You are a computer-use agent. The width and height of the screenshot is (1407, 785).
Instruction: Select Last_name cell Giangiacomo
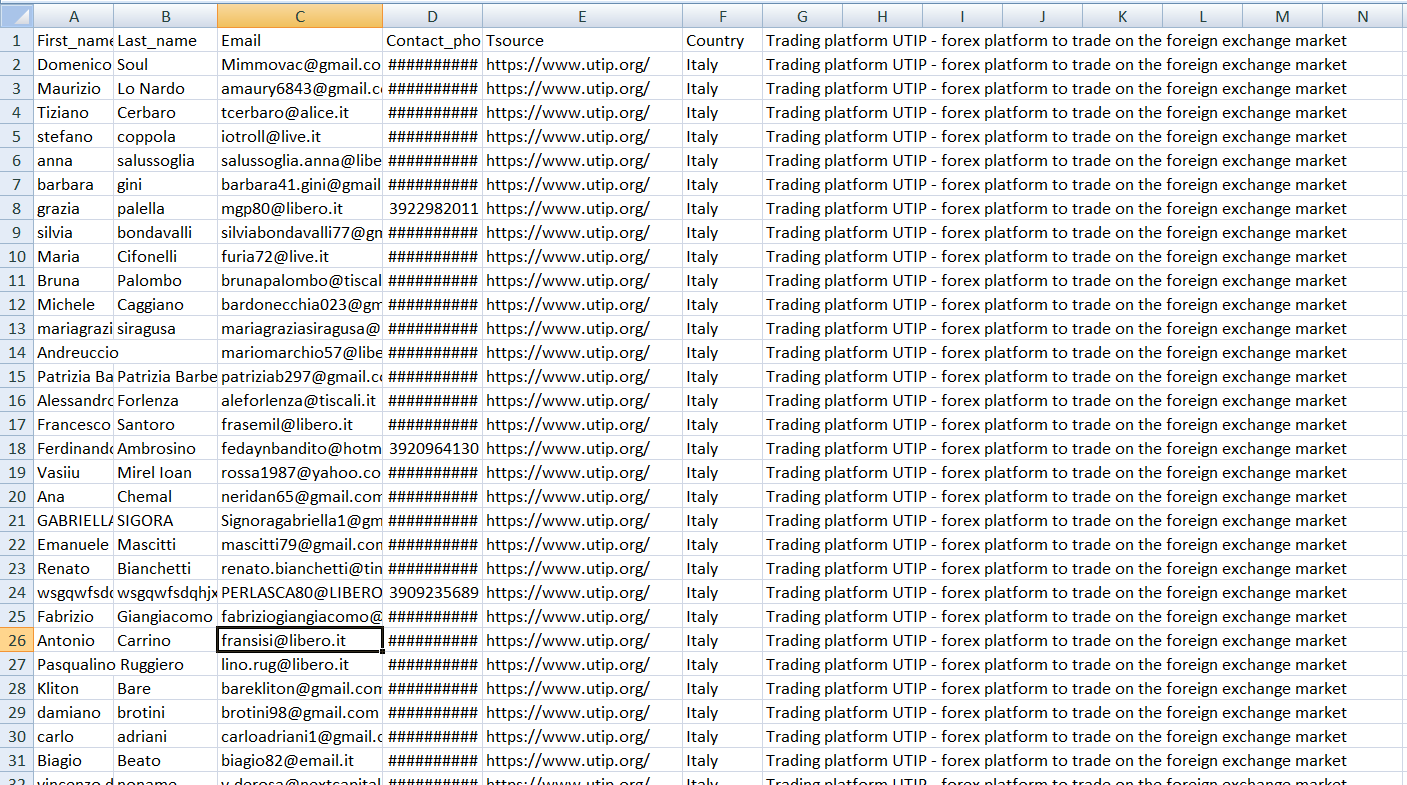pyautogui.click(x=166, y=616)
